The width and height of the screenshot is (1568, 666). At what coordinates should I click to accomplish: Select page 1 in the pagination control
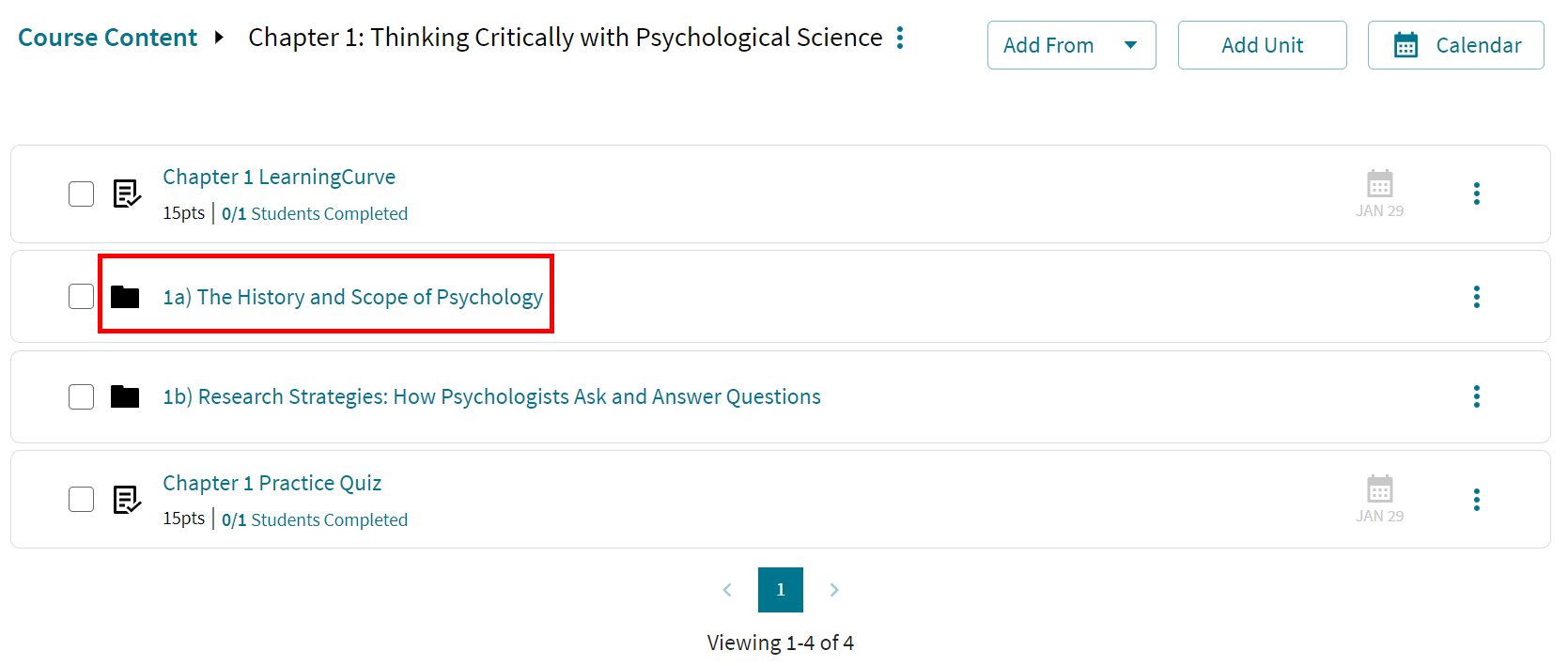click(781, 590)
